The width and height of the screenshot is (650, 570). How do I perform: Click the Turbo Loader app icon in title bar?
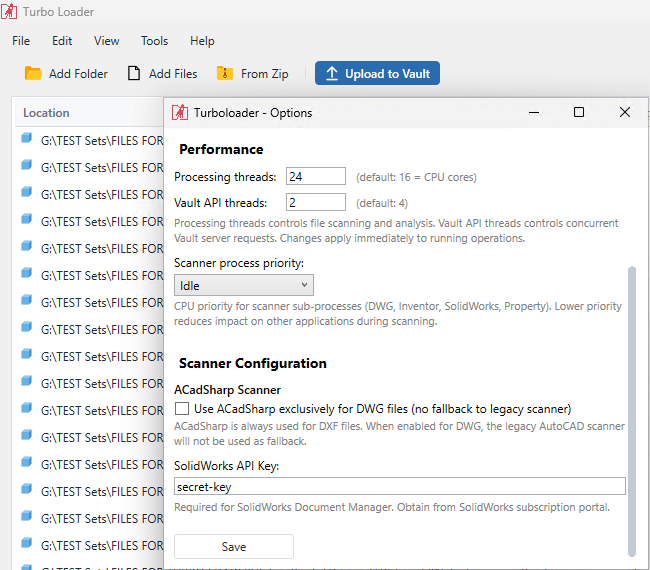9,12
